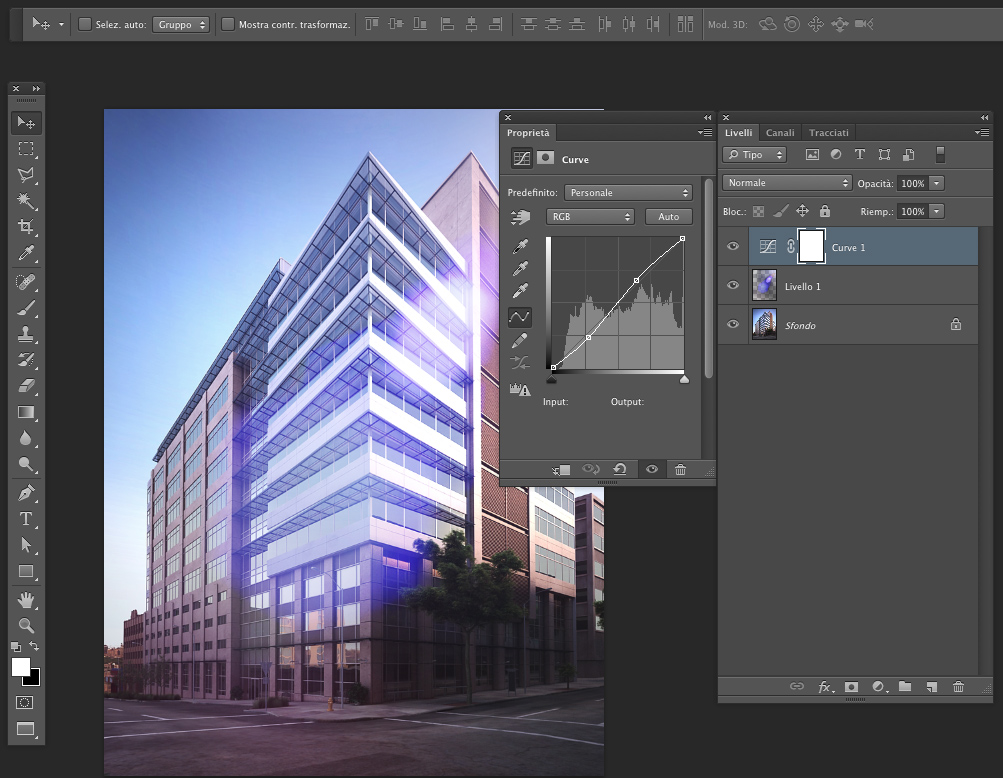Screen dimensions: 1003x778
Task: Select the Hand tool
Action: [x=26, y=600]
